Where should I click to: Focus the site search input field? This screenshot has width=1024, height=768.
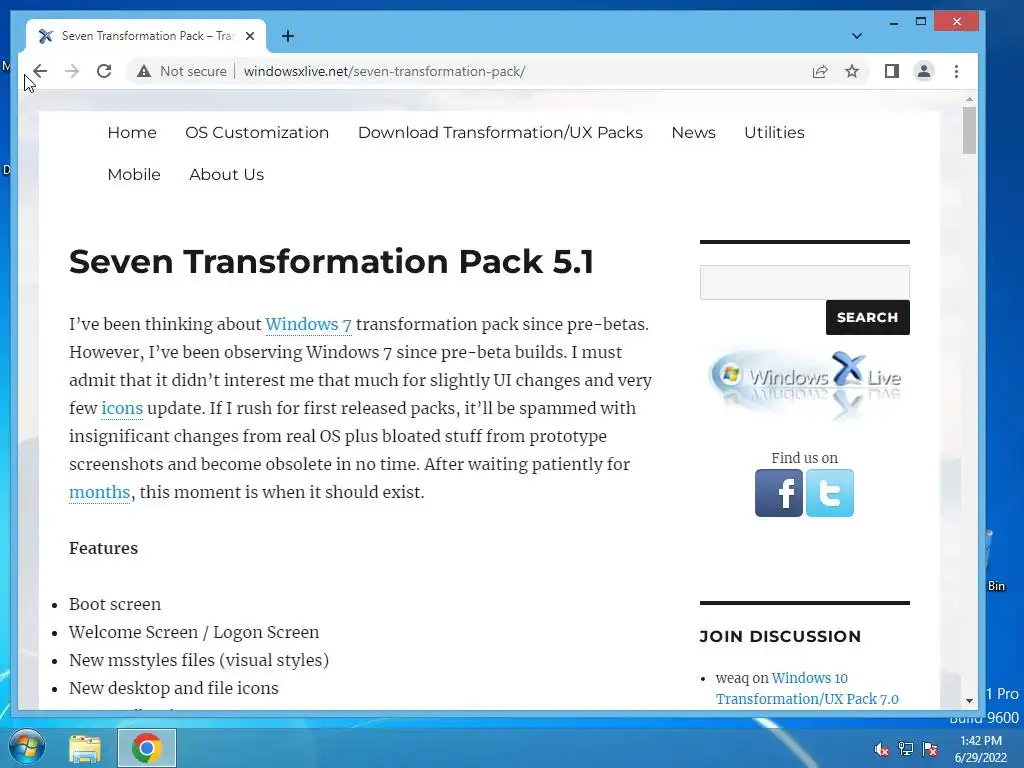[x=805, y=282]
